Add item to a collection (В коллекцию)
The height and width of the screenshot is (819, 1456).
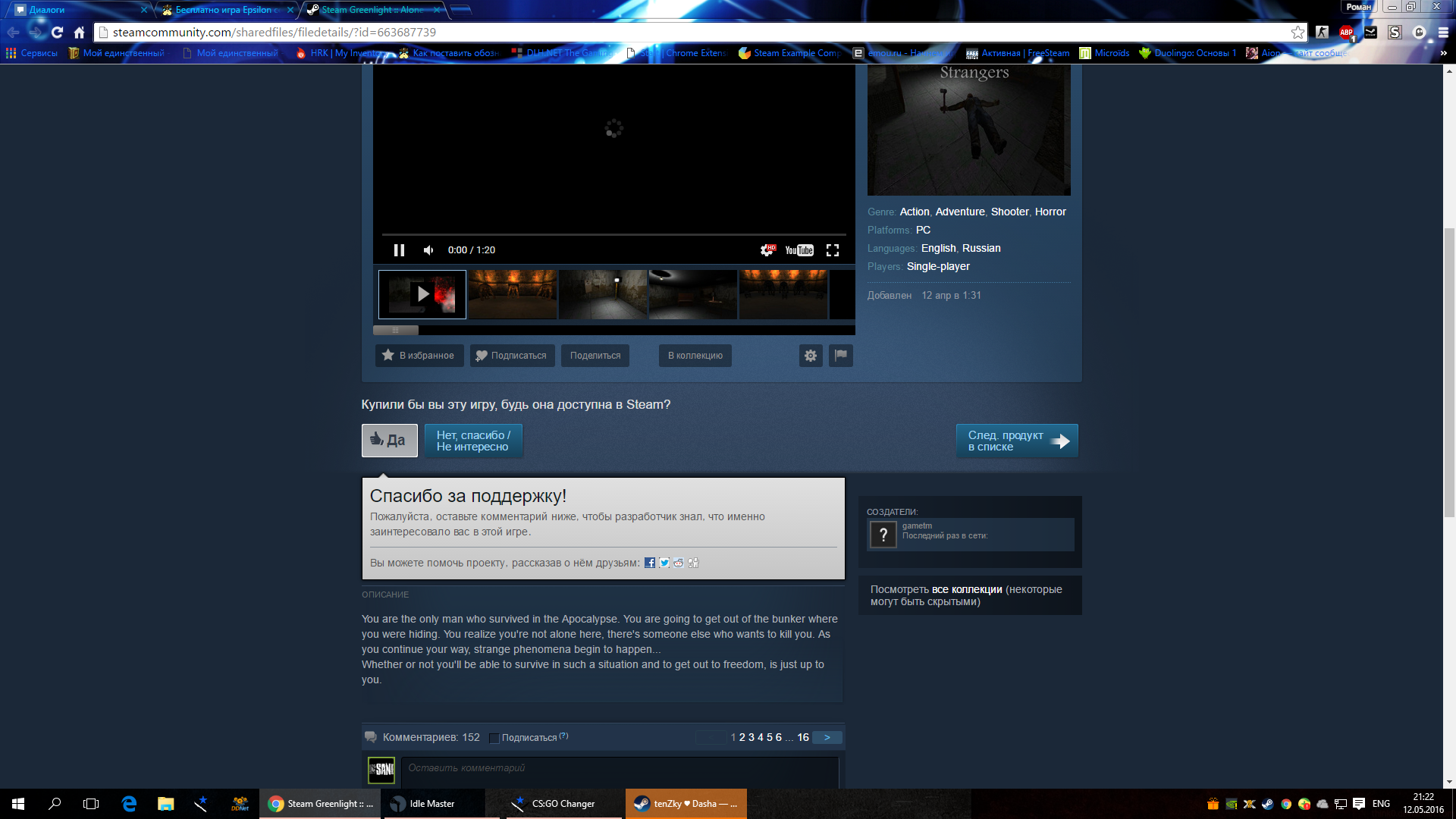pos(695,356)
